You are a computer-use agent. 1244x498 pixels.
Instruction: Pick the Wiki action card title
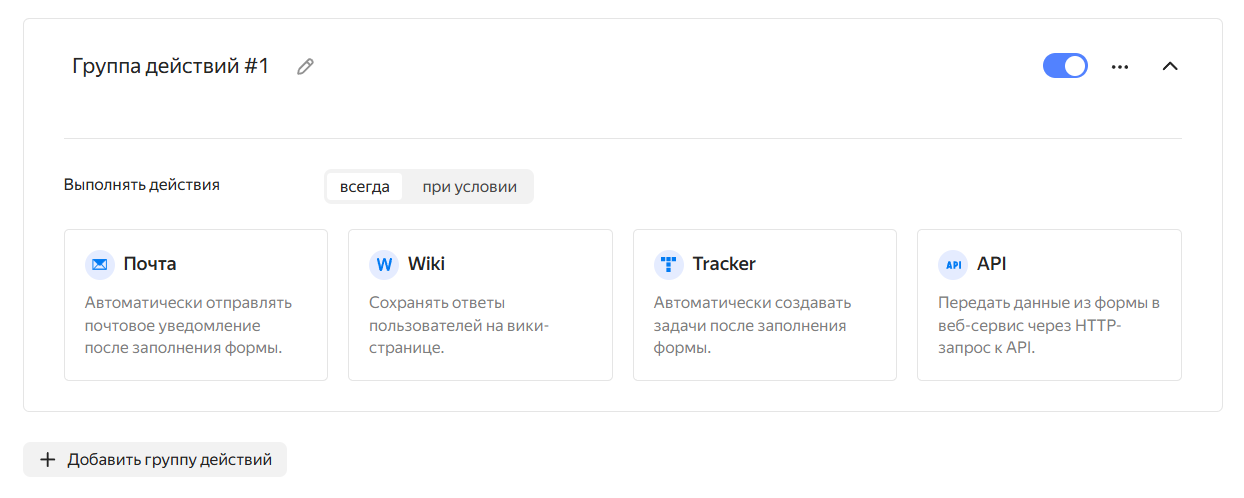click(427, 264)
